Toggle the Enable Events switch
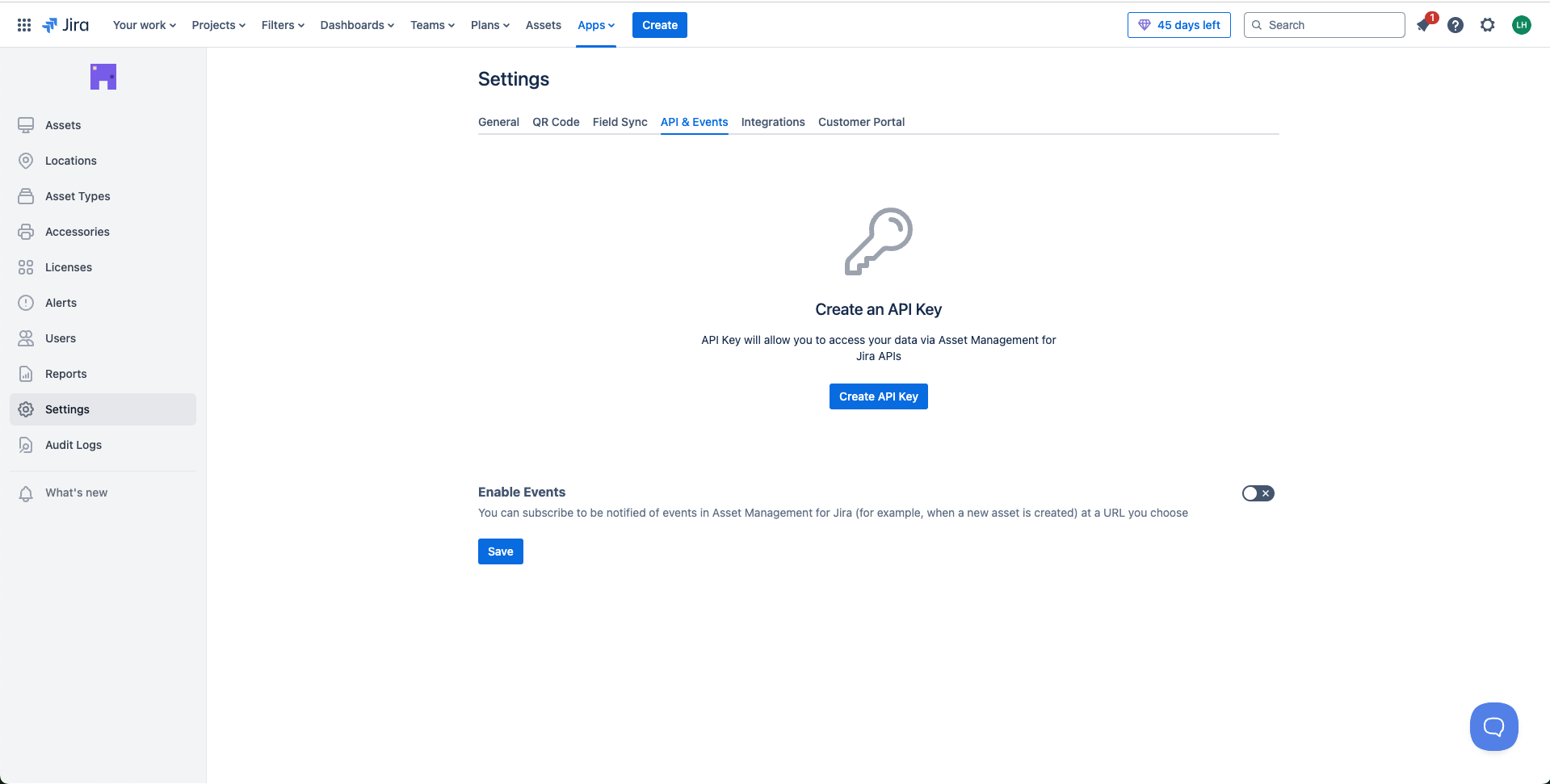The image size is (1550, 784). 1258,493
